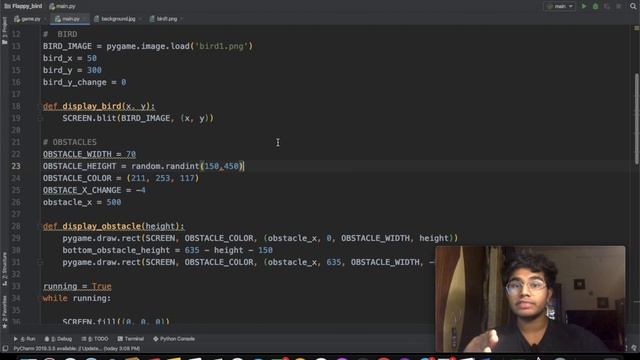Click the webcam overlay thumbnail

coord(530,299)
